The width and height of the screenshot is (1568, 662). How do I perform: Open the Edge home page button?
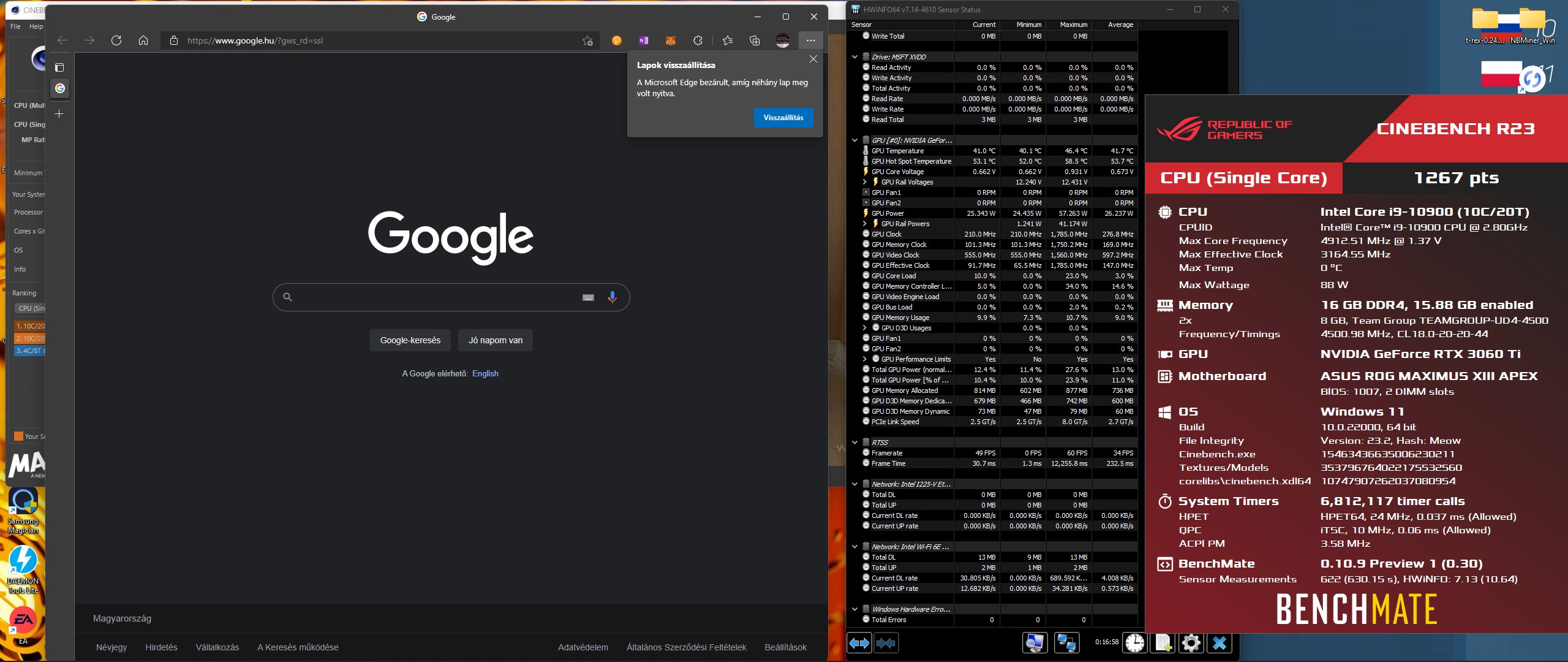143,40
